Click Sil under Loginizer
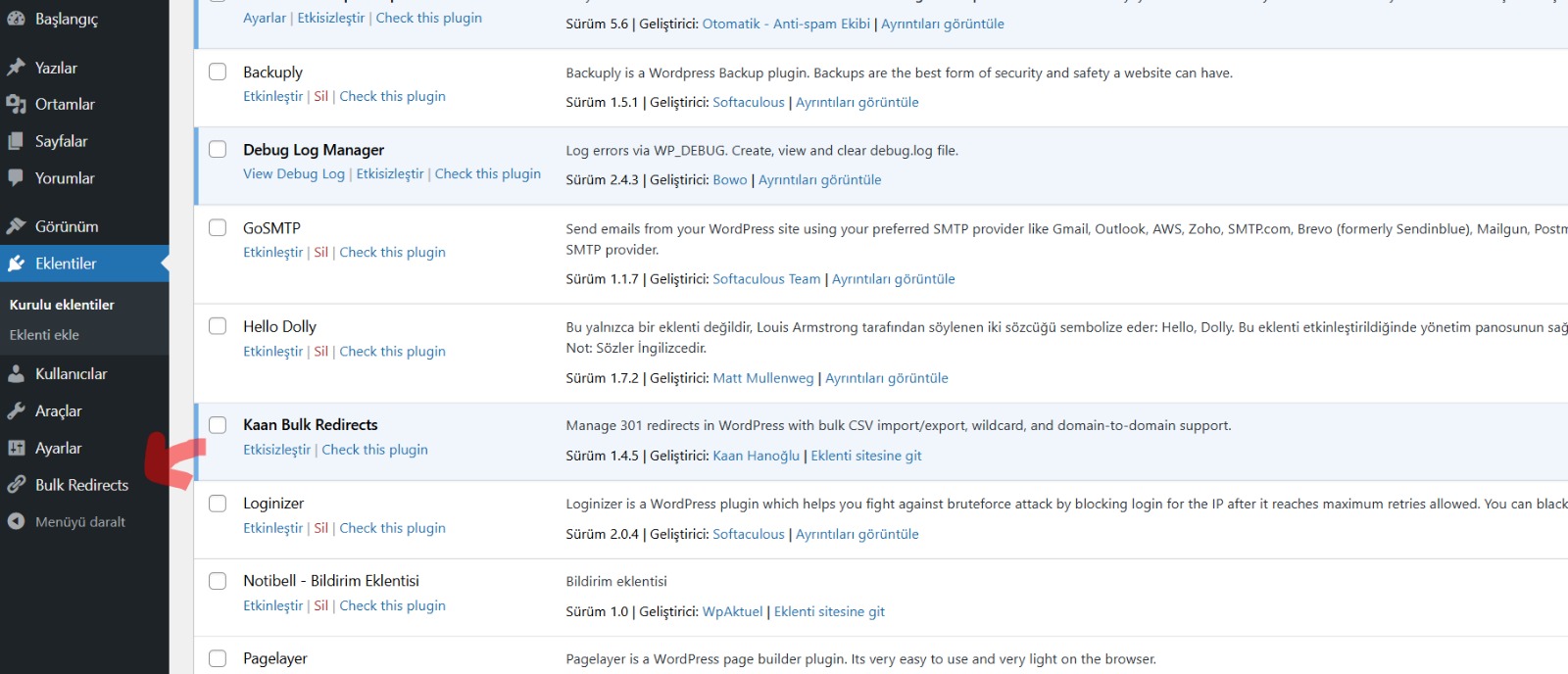This screenshot has height=674, width=1568. tap(320, 528)
